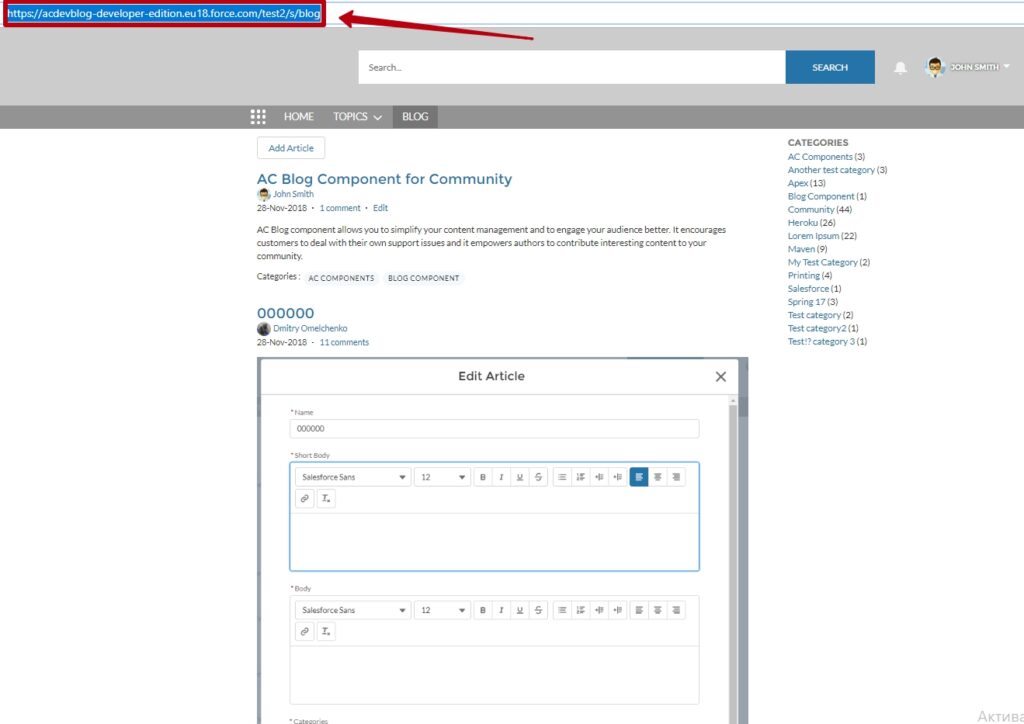Click the browser address URL
Viewport: 1024px width, 724px height.
click(164, 13)
